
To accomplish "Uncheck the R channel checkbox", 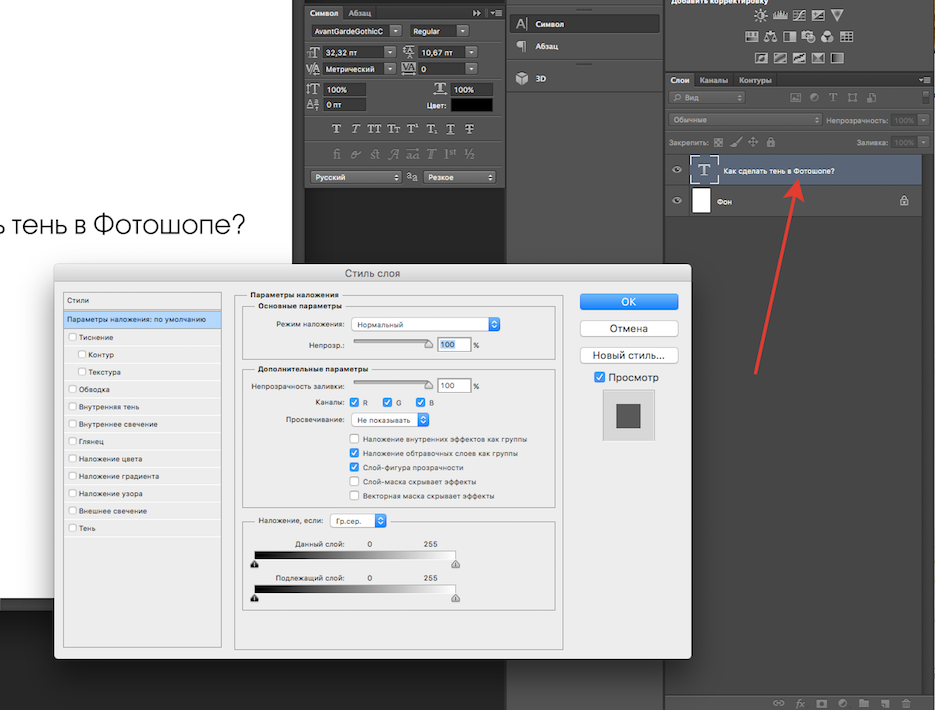I will (354, 402).
